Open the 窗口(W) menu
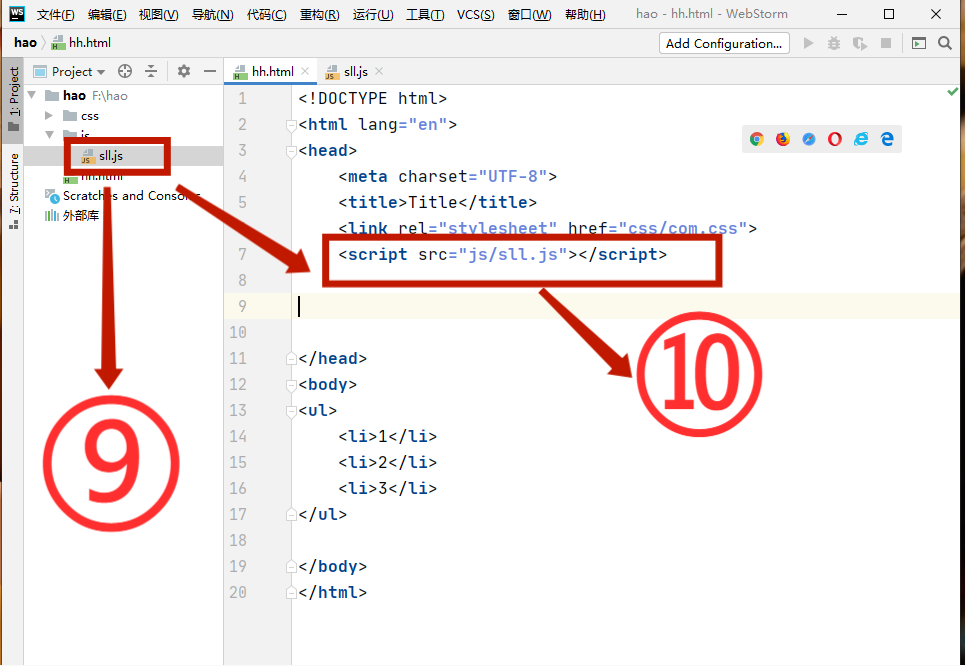Screen dimensions: 966x666 coord(529,14)
